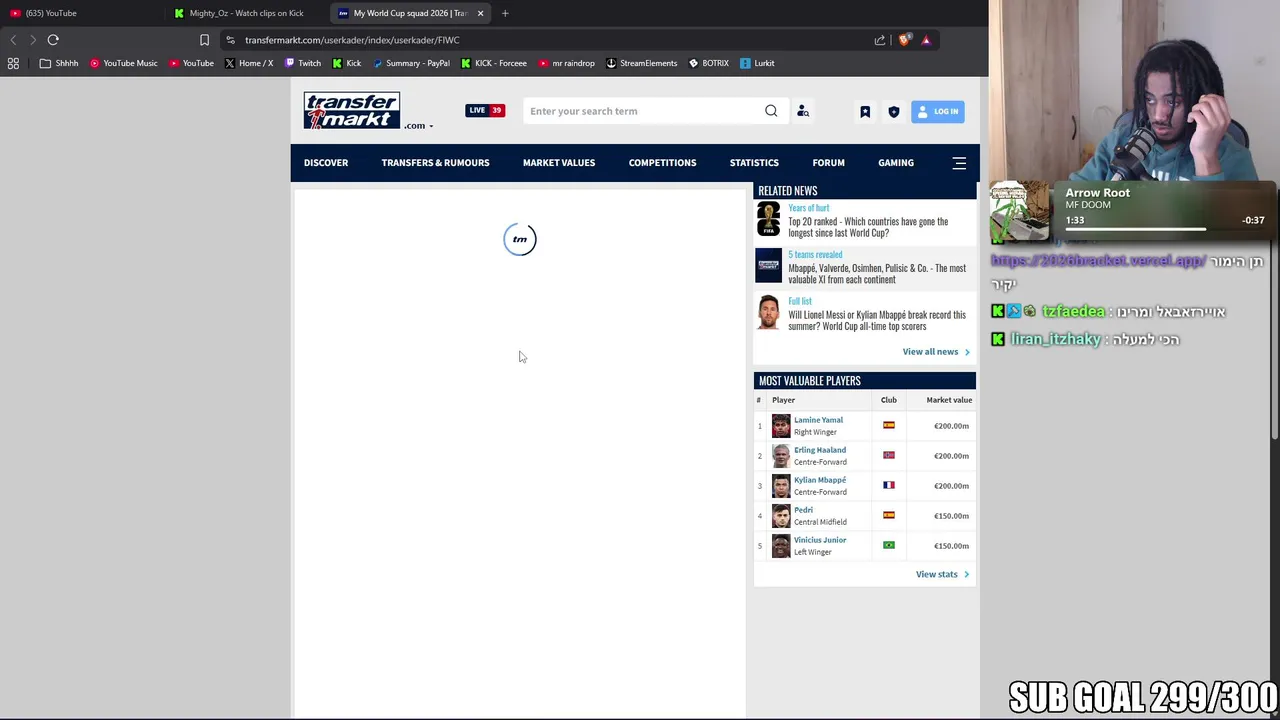Click the Brave shields lion icon
The height and width of the screenshot is (720, 1280).
(x=905, y=40)
